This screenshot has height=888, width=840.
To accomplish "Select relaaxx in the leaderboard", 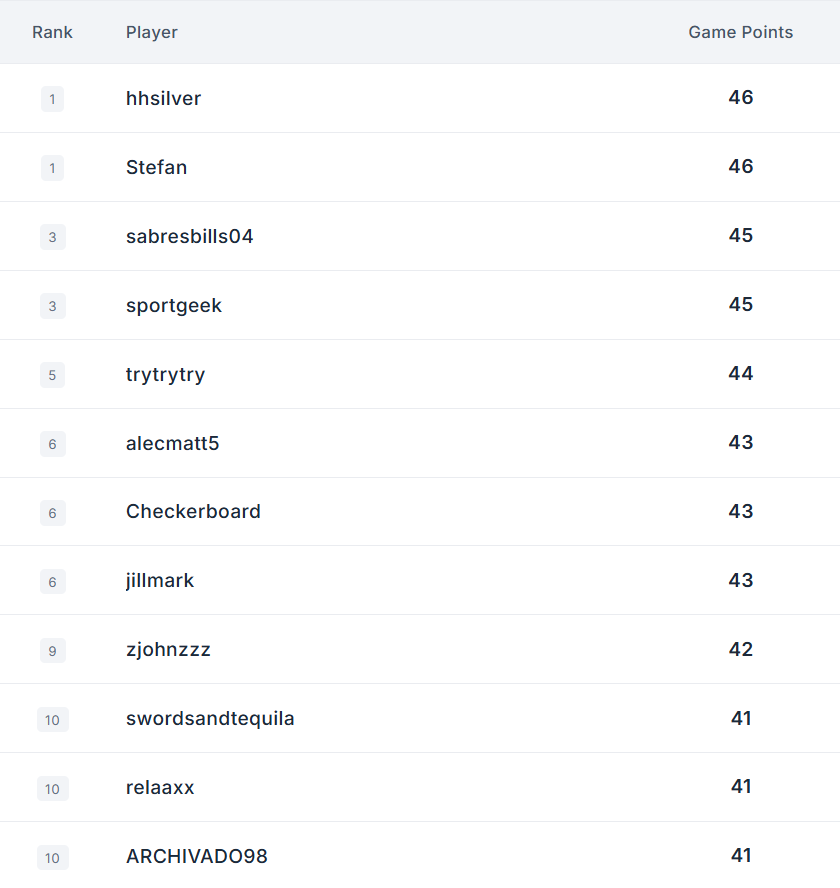I will pyautogui.click(x=160, y=788).
